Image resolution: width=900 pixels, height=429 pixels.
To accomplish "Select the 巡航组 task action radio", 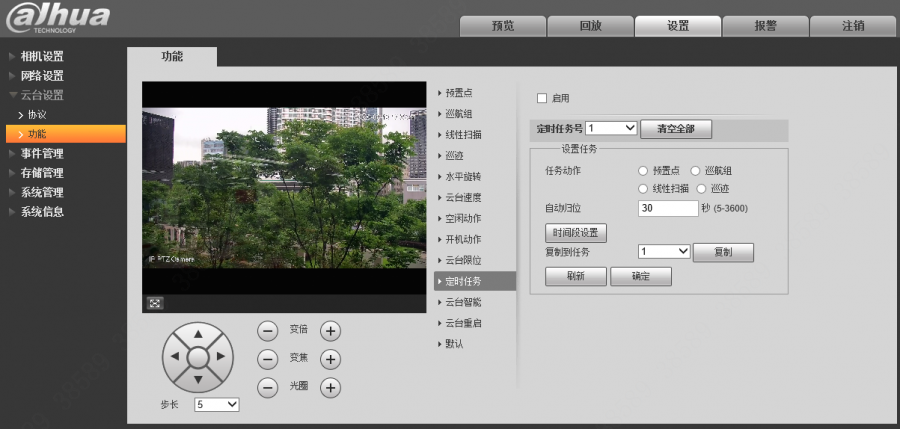I will tap(695, 171).
